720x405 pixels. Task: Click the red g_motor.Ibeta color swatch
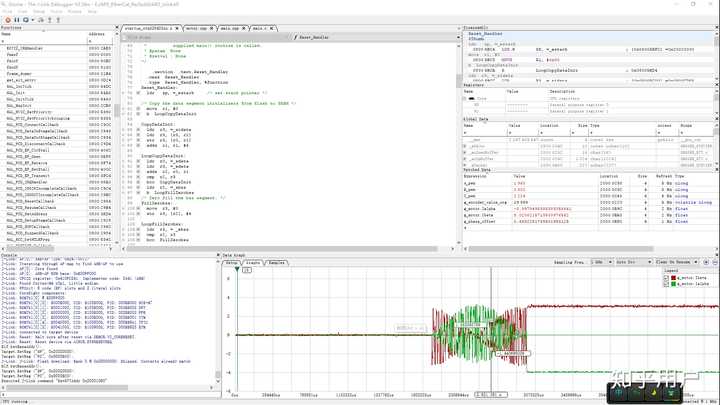pyautogui.click(x=673, y=277)
